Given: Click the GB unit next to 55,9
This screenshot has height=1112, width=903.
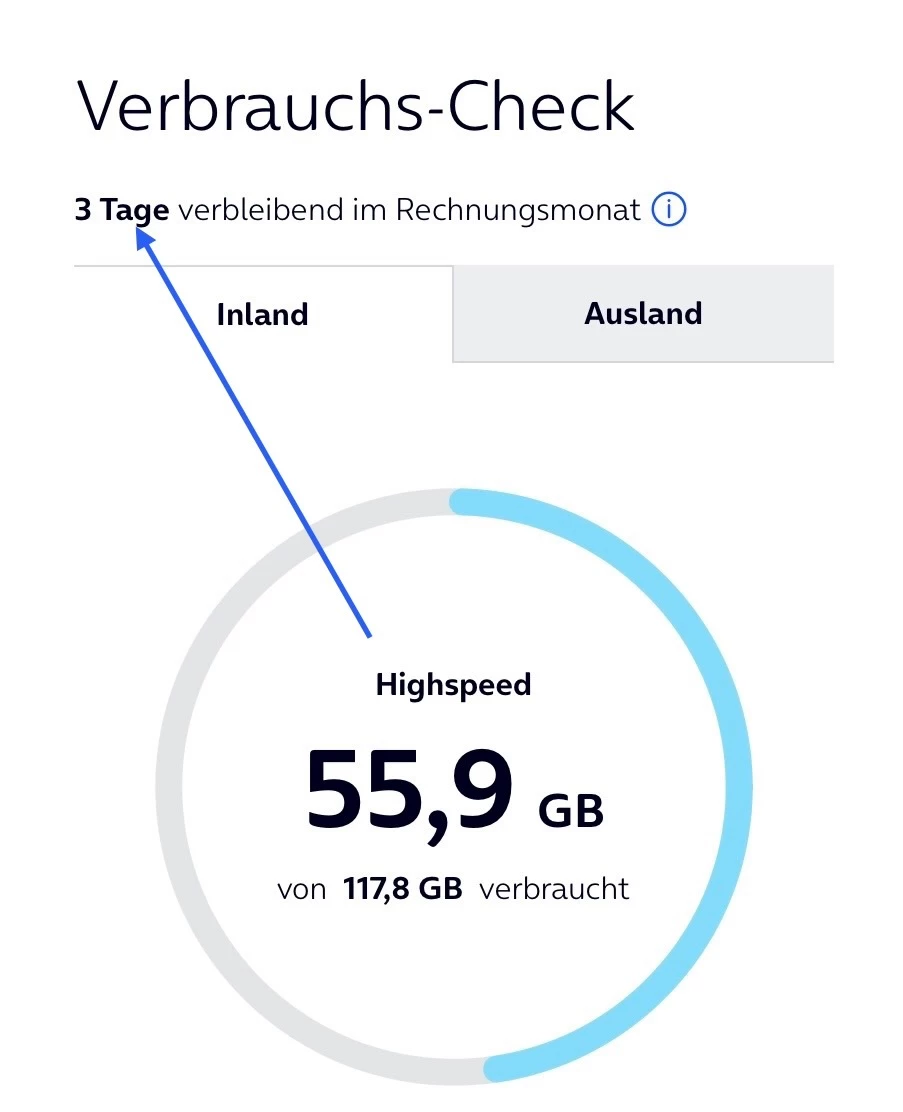Looking at the screenshot, I should point(571,811).
